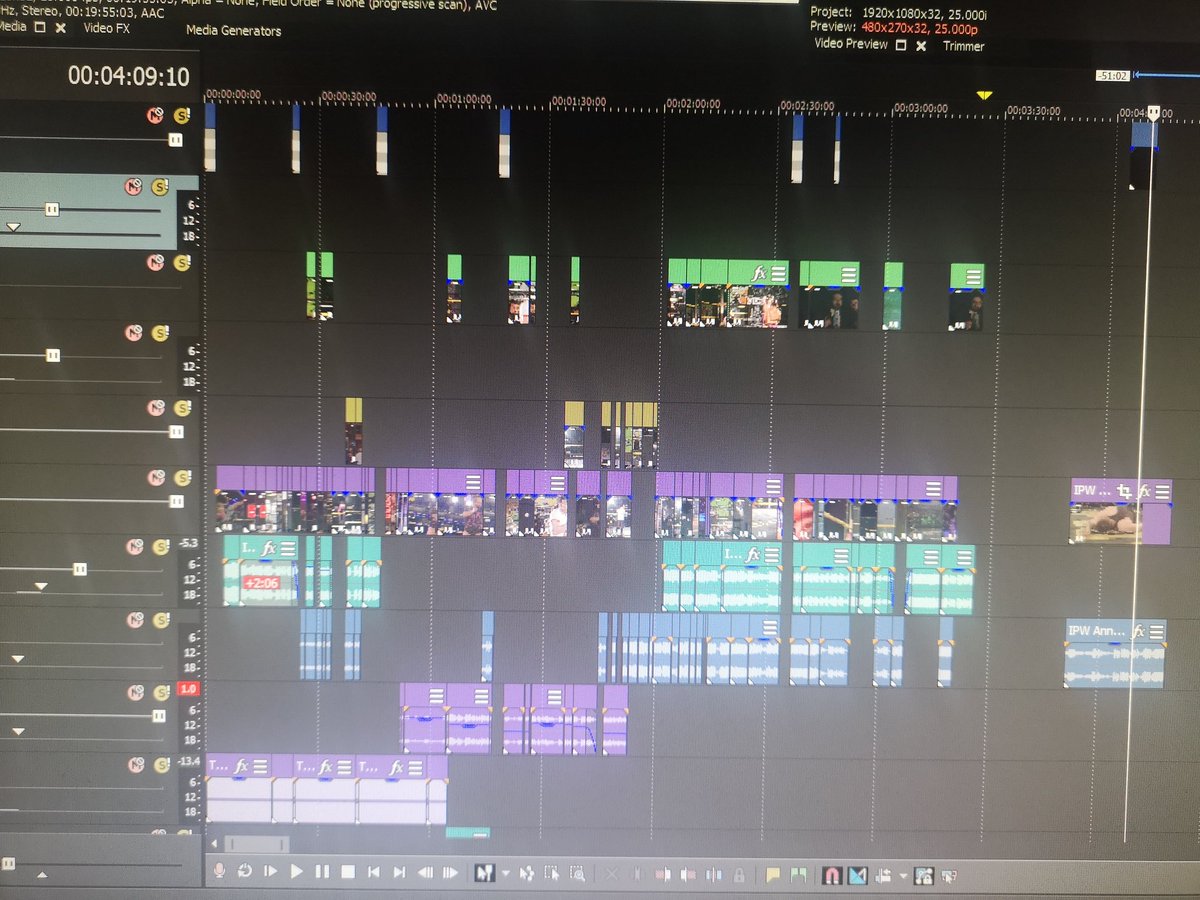1200x900 pixels.
Task: Select the Envelope Edit Tool
Action: pos(527,873)
